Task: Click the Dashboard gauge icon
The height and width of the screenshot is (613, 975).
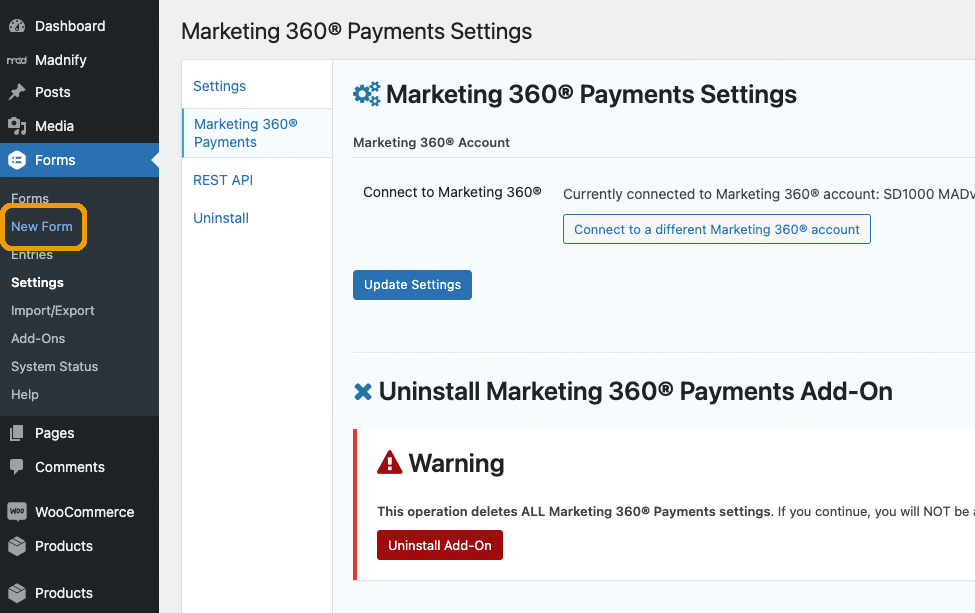Action: point(17,26)
